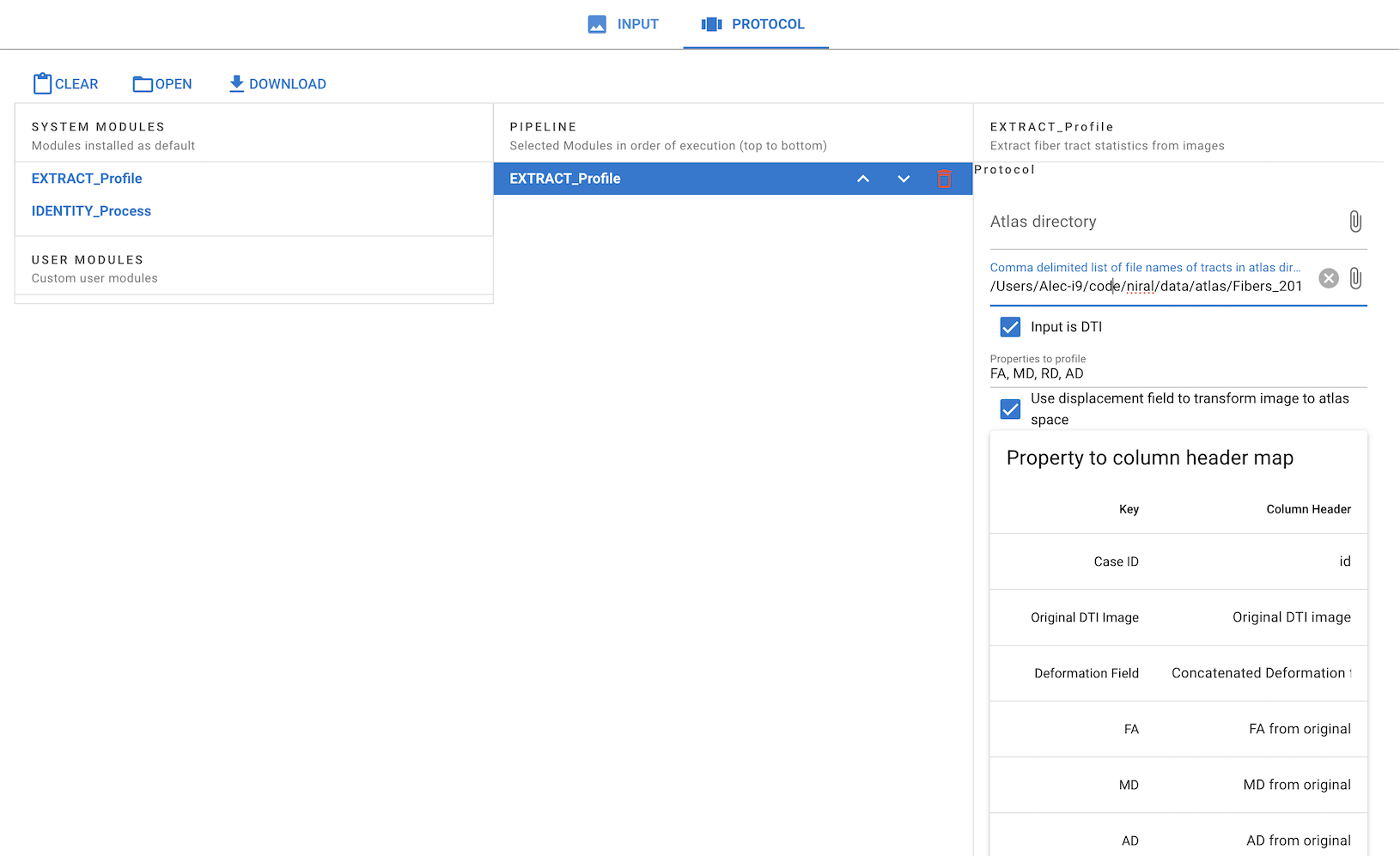Move EXTRACT_Profile down with chevron-down icon

coord(904,179)
